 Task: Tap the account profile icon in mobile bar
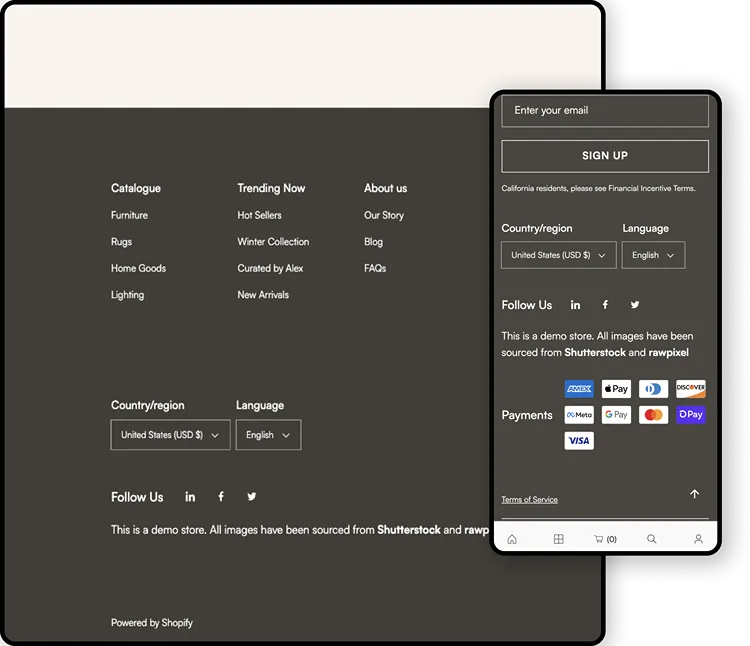[698, 539]
